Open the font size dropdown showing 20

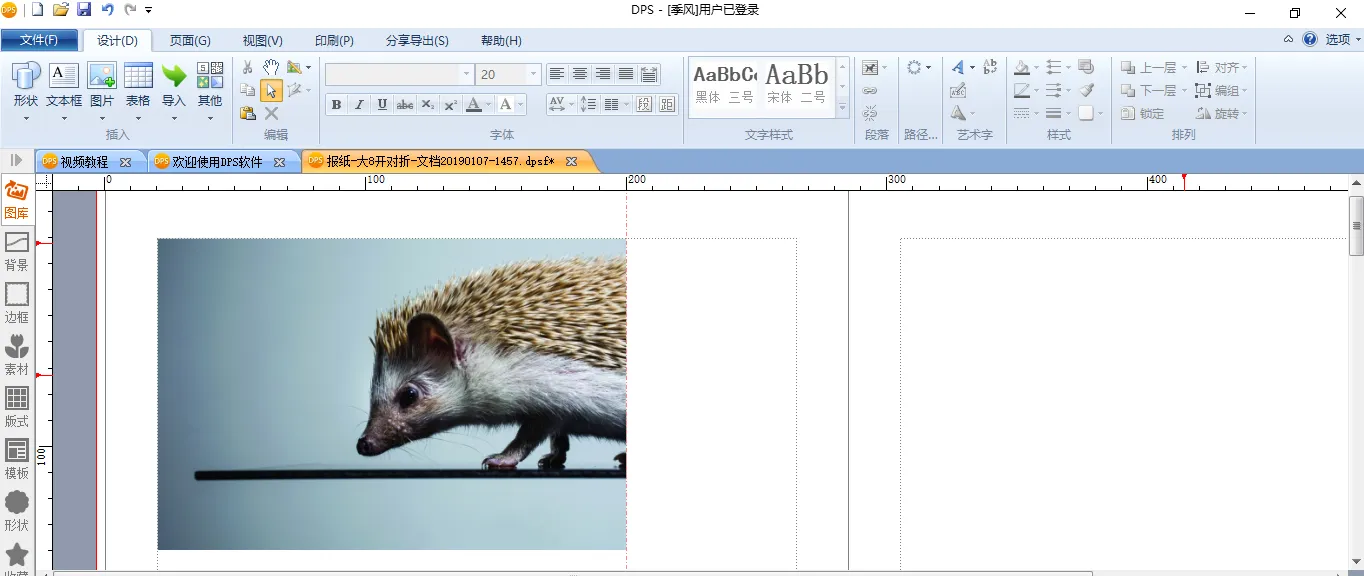[x=533, y=75]
